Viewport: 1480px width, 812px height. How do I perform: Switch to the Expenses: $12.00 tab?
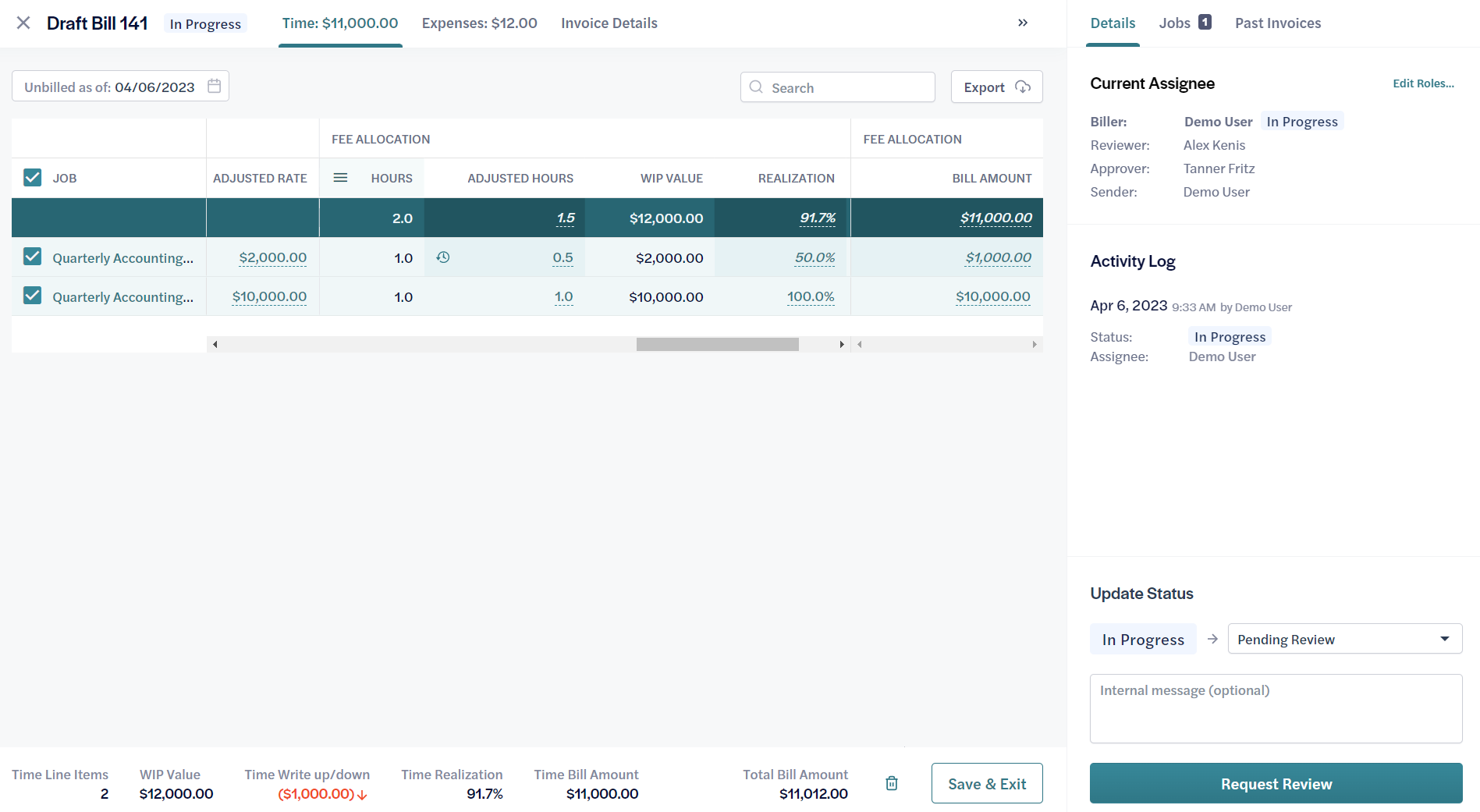point(480,23)
